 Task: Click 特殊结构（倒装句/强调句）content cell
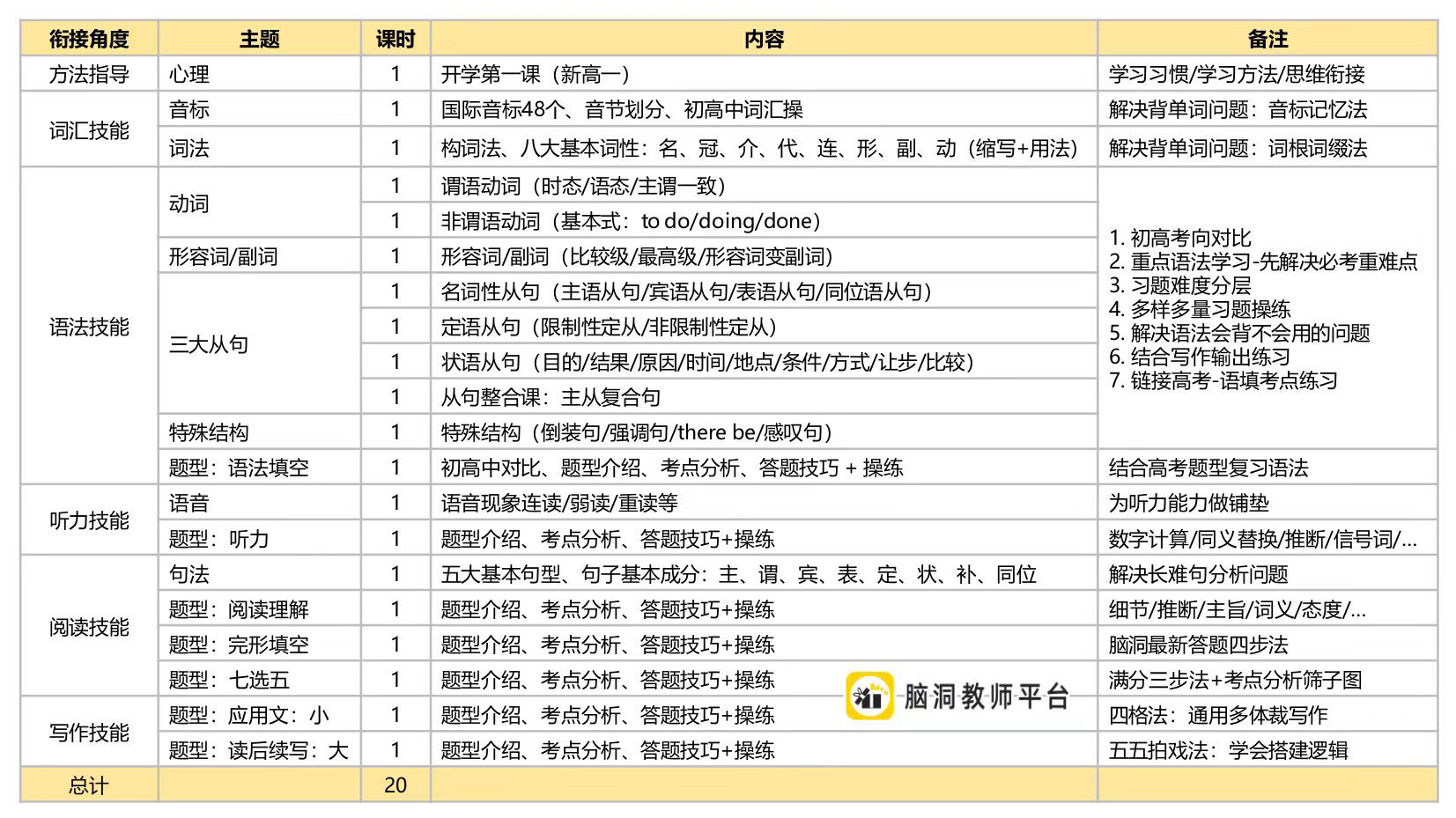(764, 431)
